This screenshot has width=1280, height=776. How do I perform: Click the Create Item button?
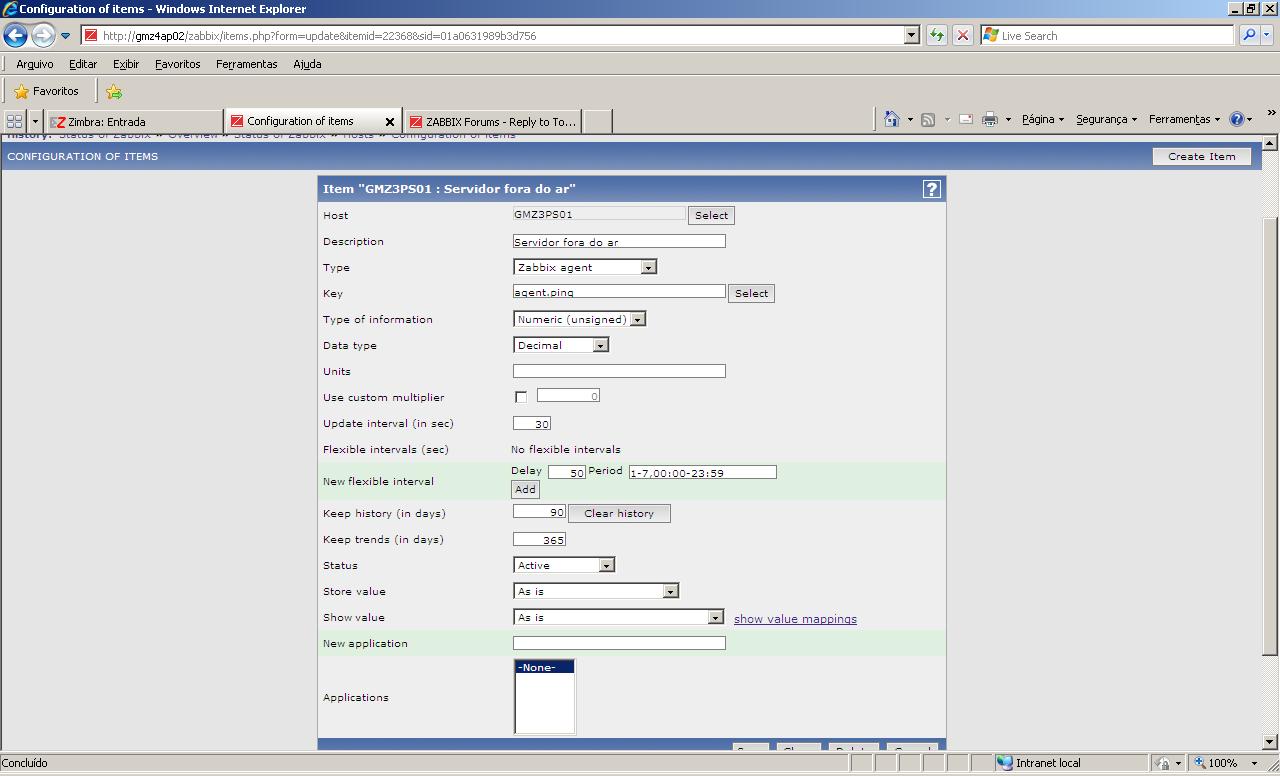(x=1201, y=156)
